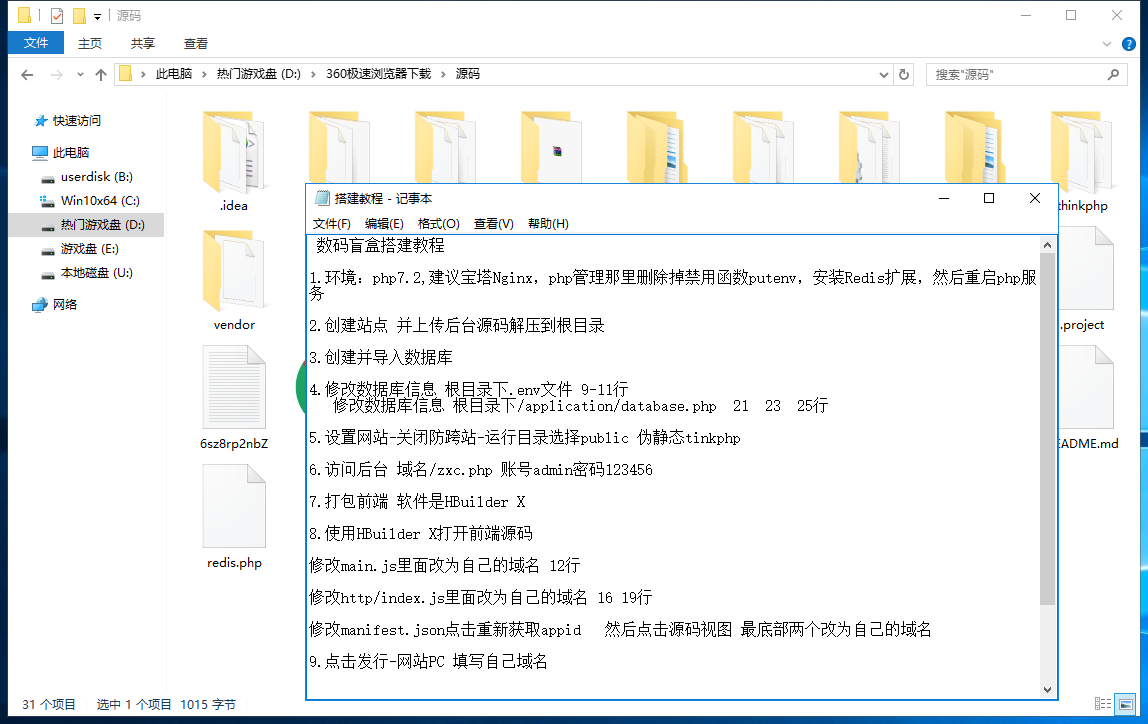Screen dimensions: 1148x724
Task: Click the New Folder icon in title bar
Action: pyautogui.click(x=79, y=16)
